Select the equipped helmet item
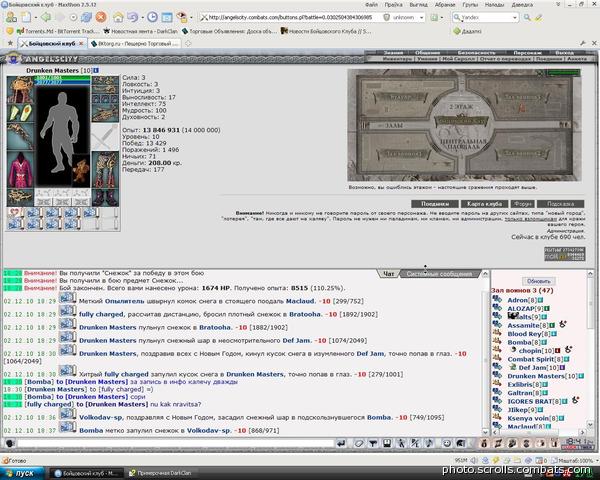Image resolution: width=600 pixels, height=480 pixels. coord(21,89)
